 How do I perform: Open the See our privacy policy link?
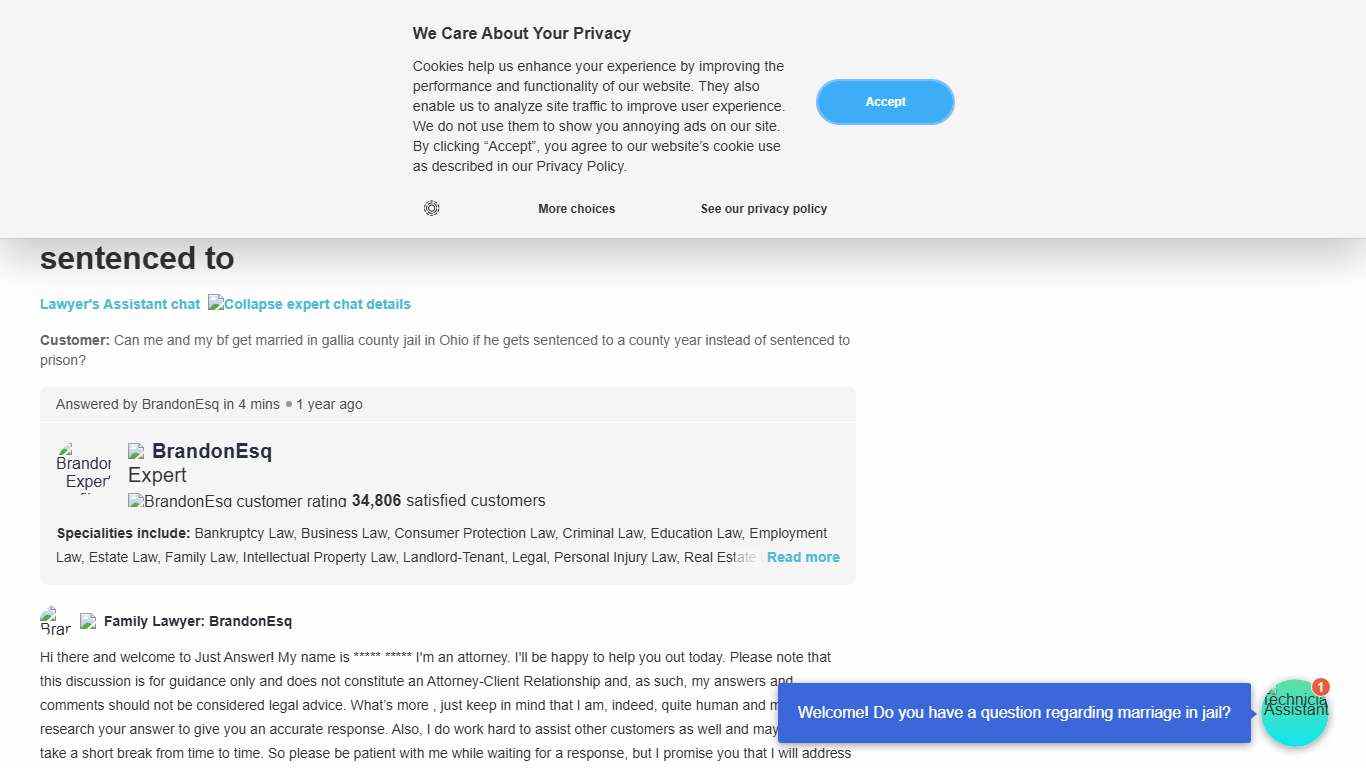pyautogui.click(x=763, y=209)
